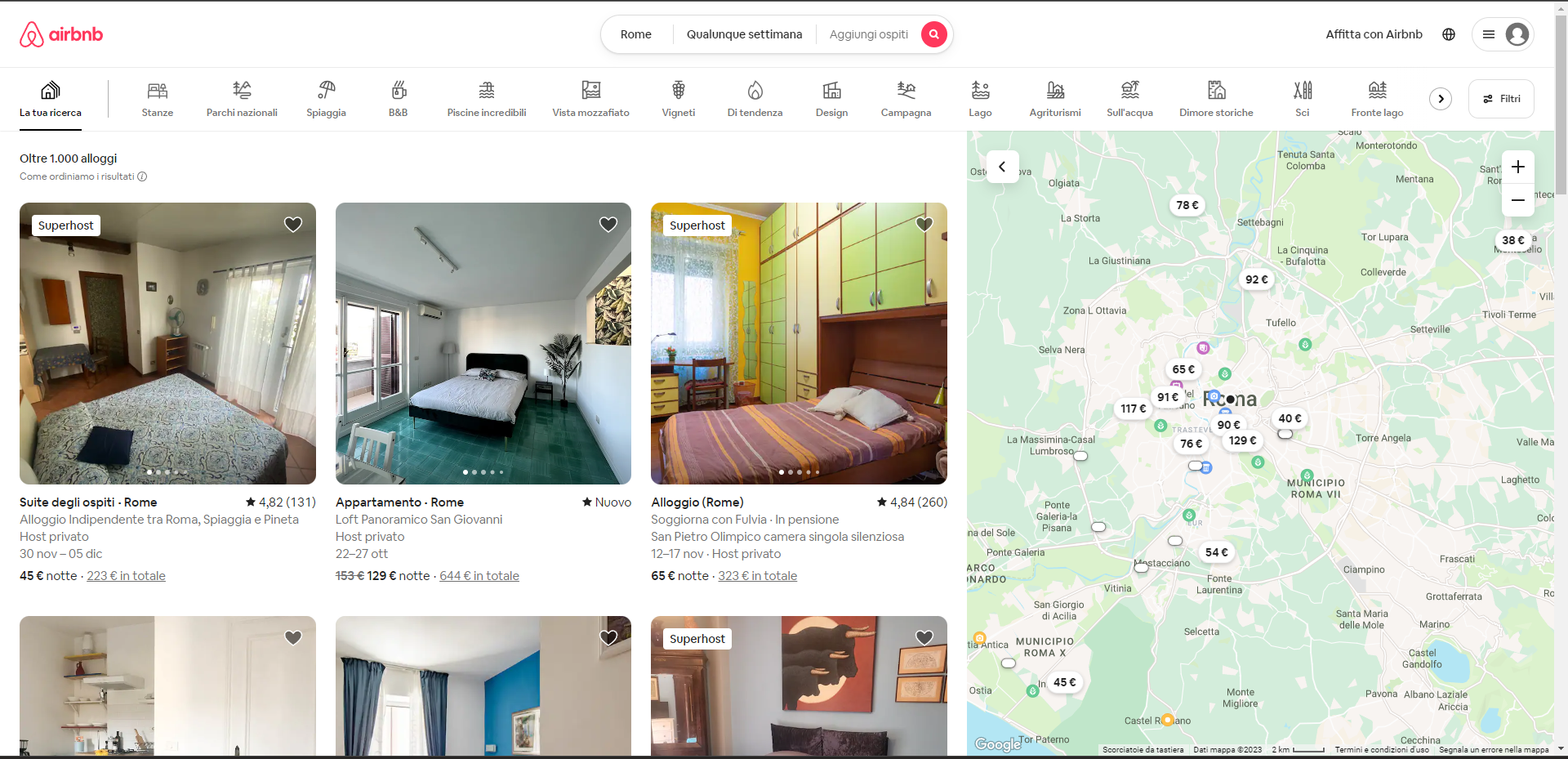The width and height of the screenshot is (1568, 759).
Task: Open Loft Panoramico San Giovanni photo
Action: 483,343
